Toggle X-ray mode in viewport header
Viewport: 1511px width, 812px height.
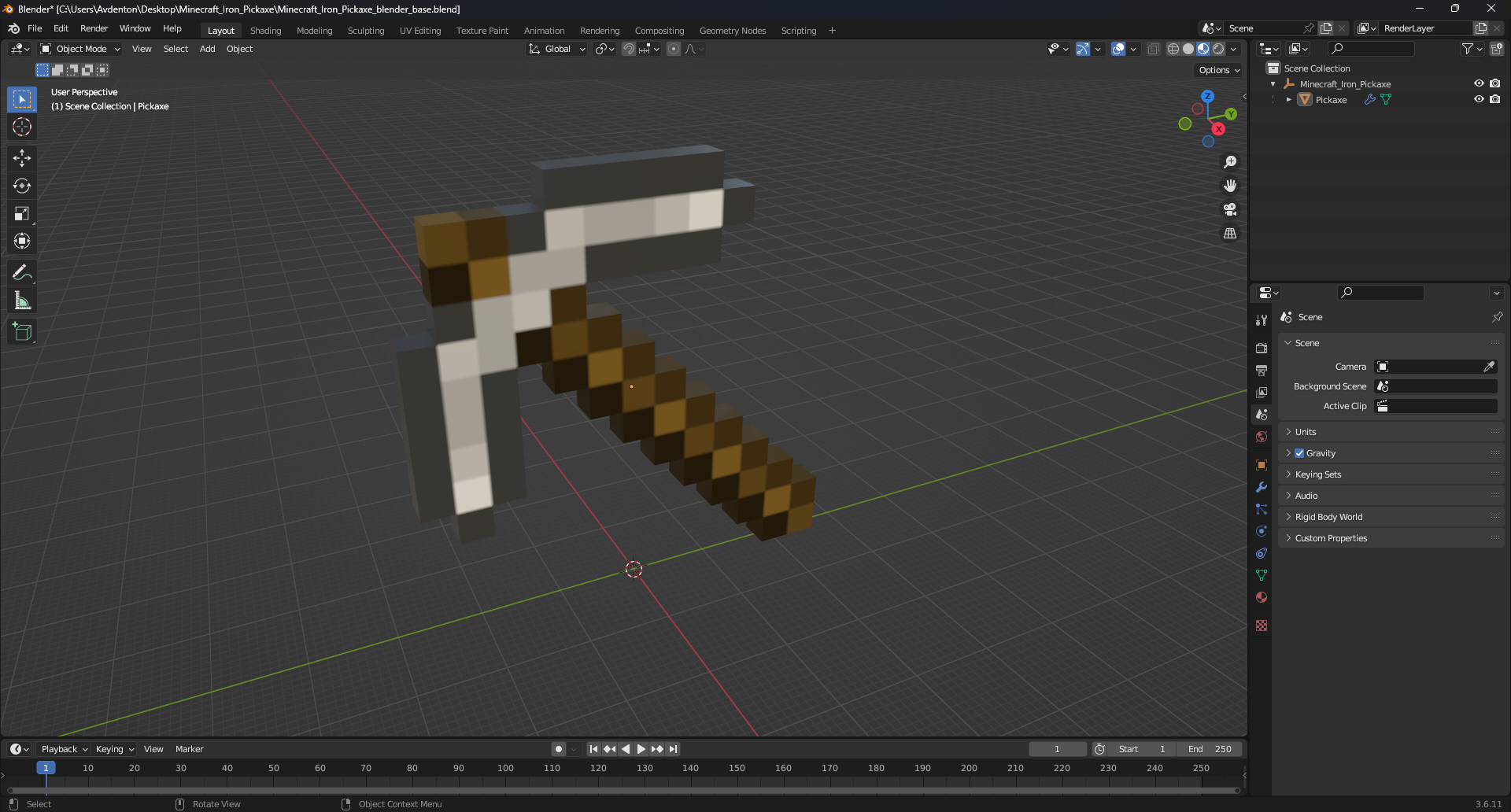[1153, 49]
